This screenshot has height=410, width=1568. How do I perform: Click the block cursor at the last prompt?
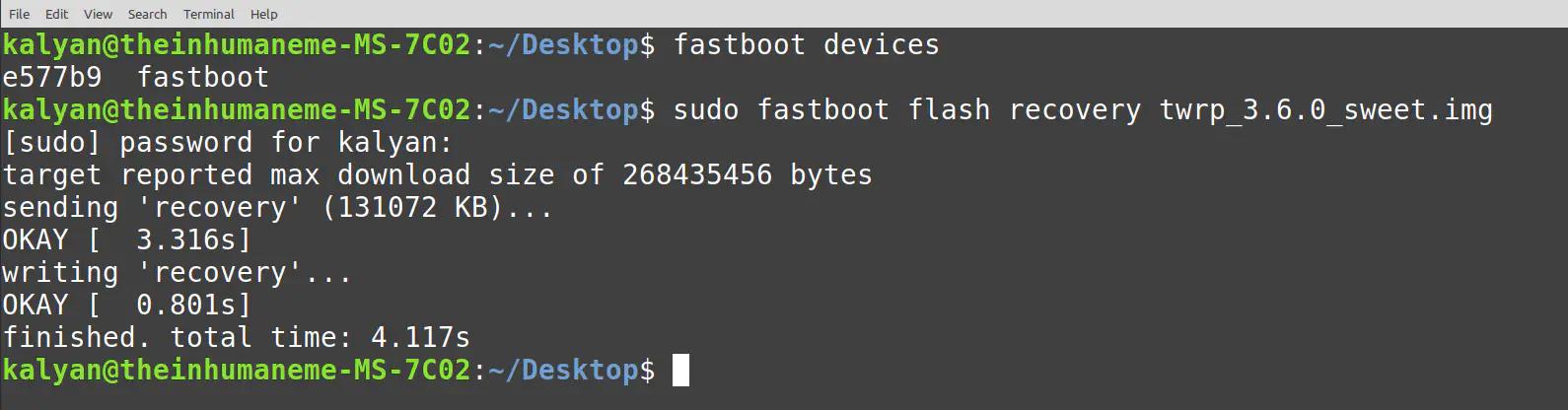pos(680,370)
